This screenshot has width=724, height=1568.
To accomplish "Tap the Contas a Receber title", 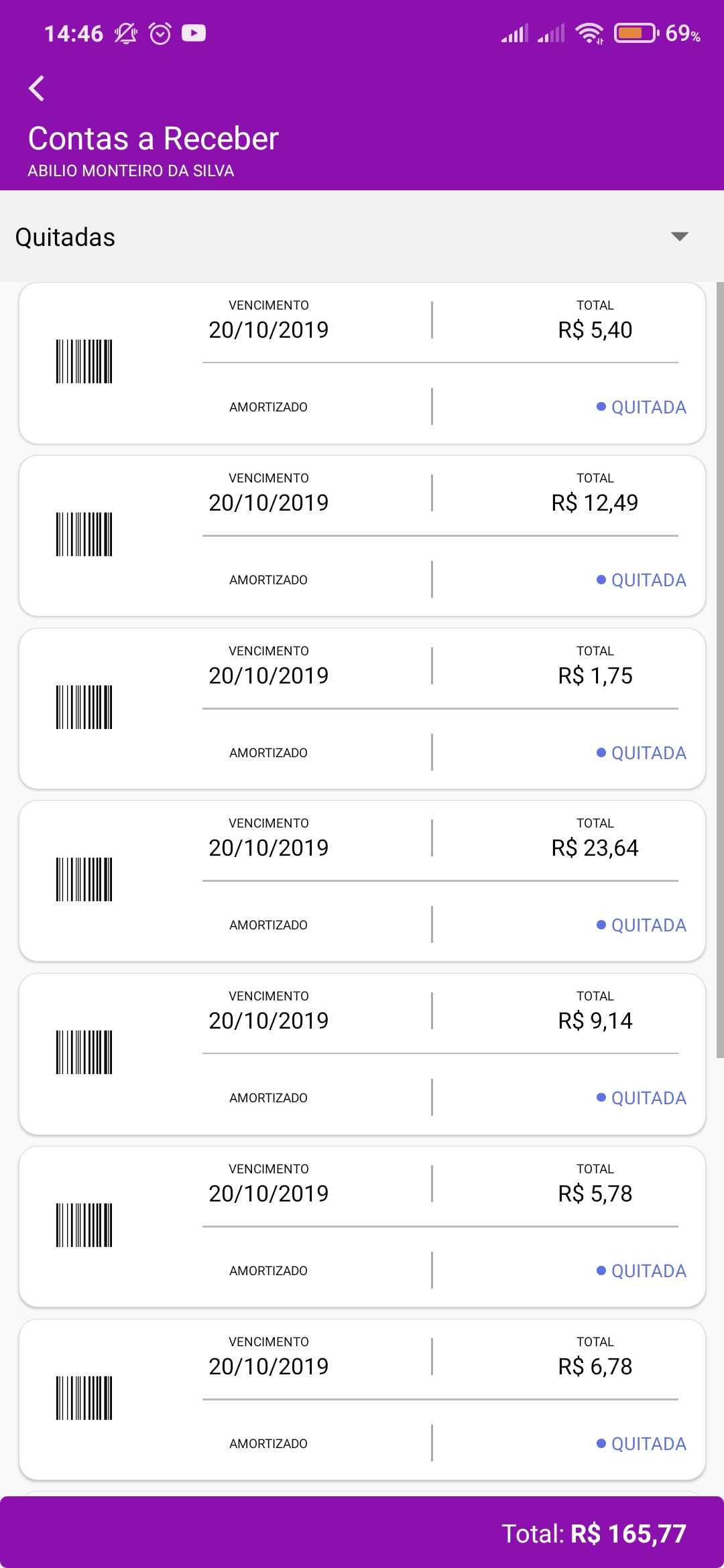I will click(x=154, y=139).
